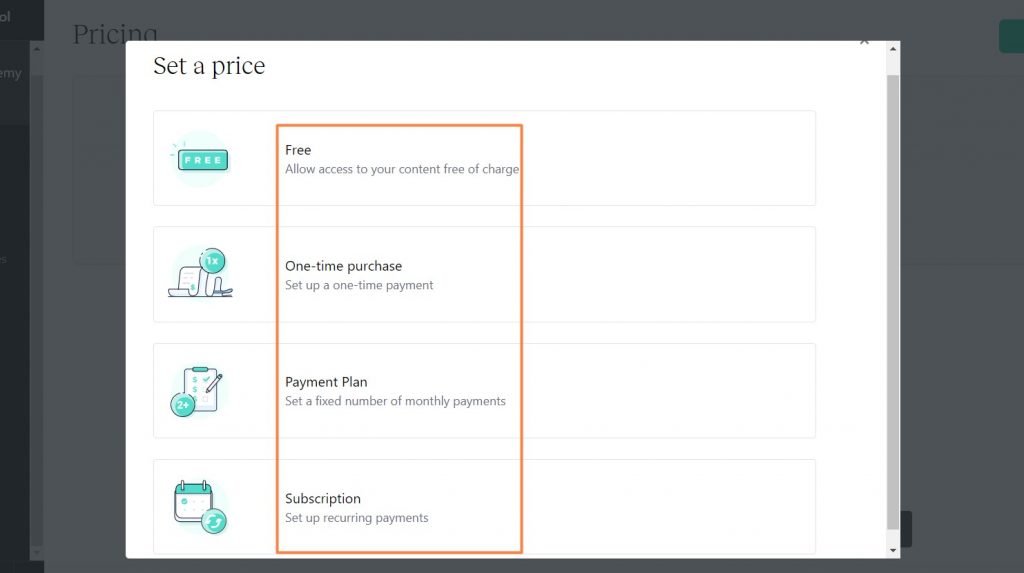Select the Subscription title

(x=322, y=498)
